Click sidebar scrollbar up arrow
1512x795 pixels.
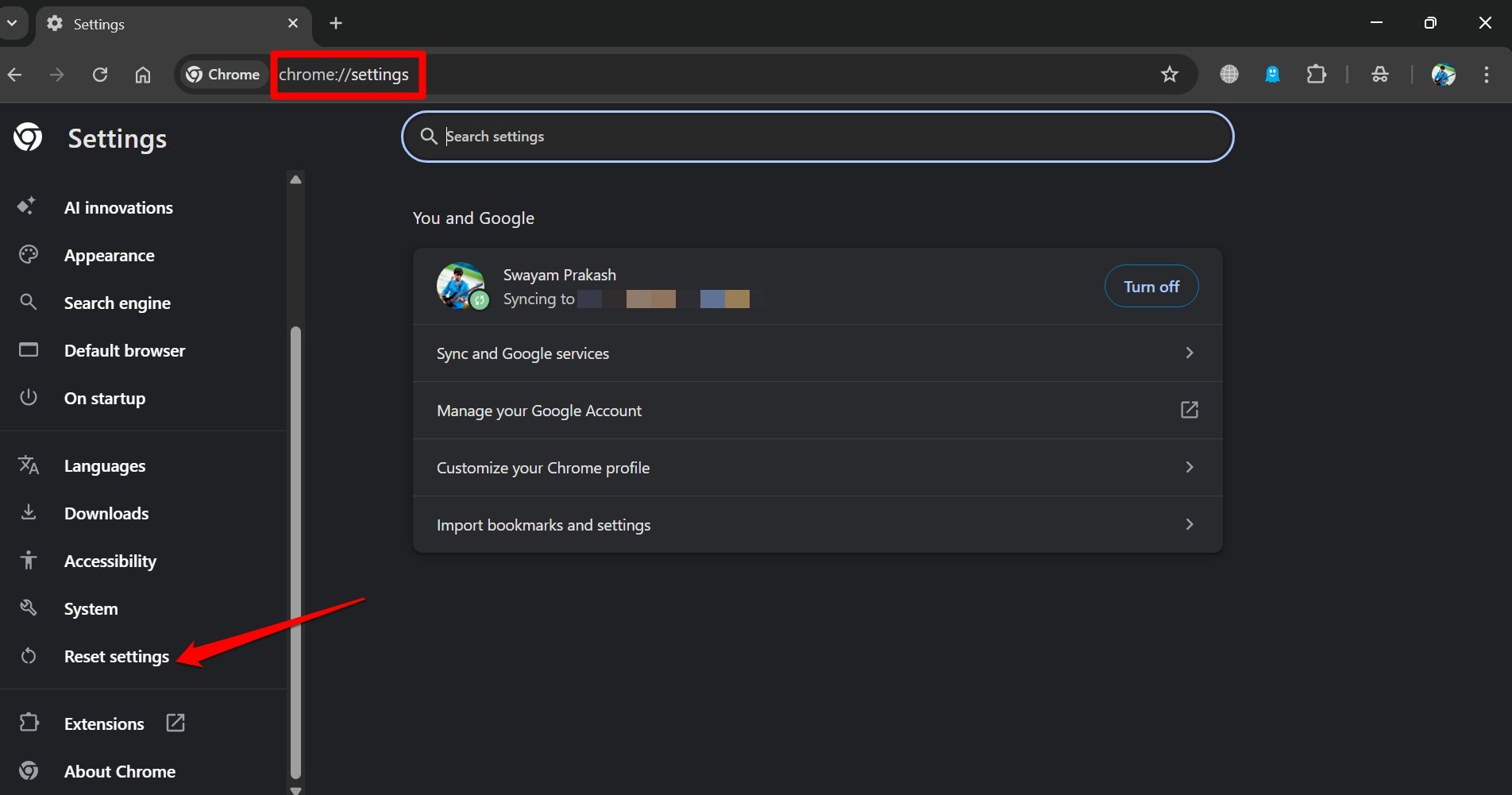[296, 179]
